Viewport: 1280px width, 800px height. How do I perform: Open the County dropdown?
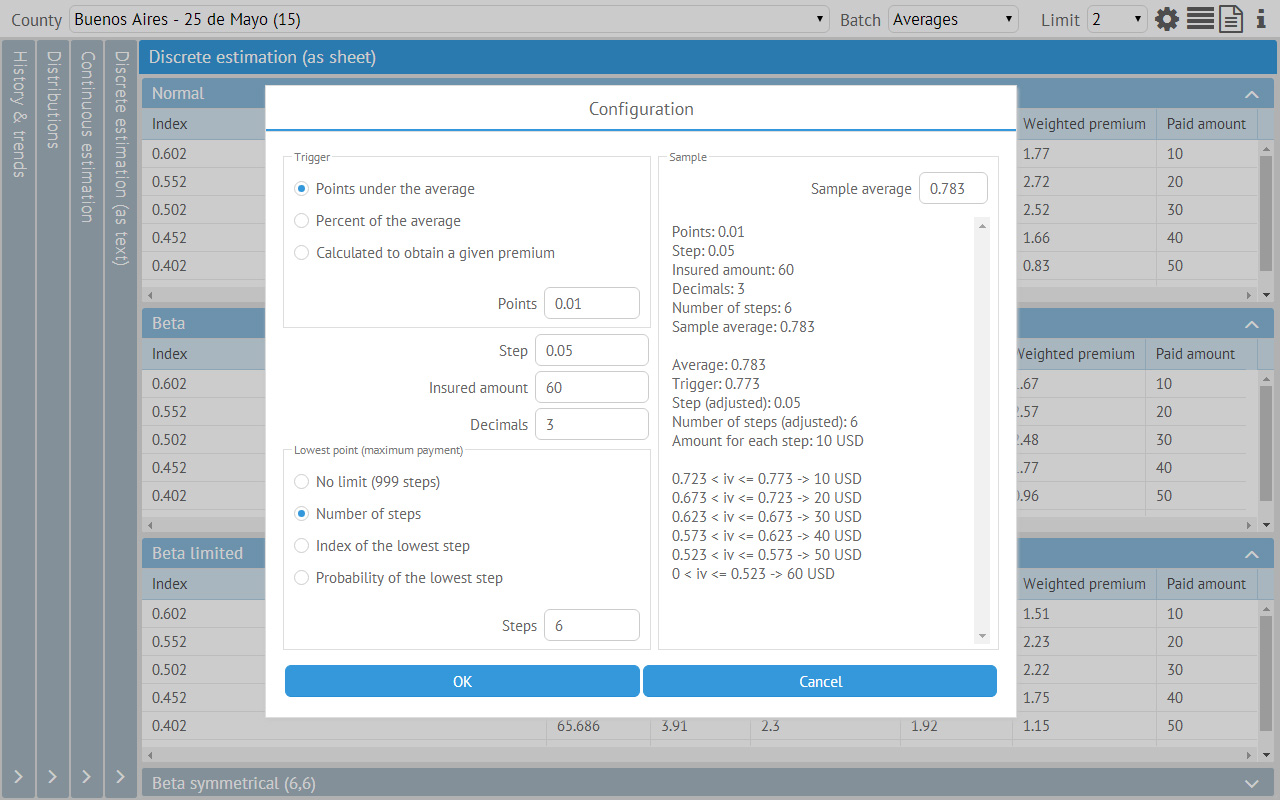(x=449, y=19)
